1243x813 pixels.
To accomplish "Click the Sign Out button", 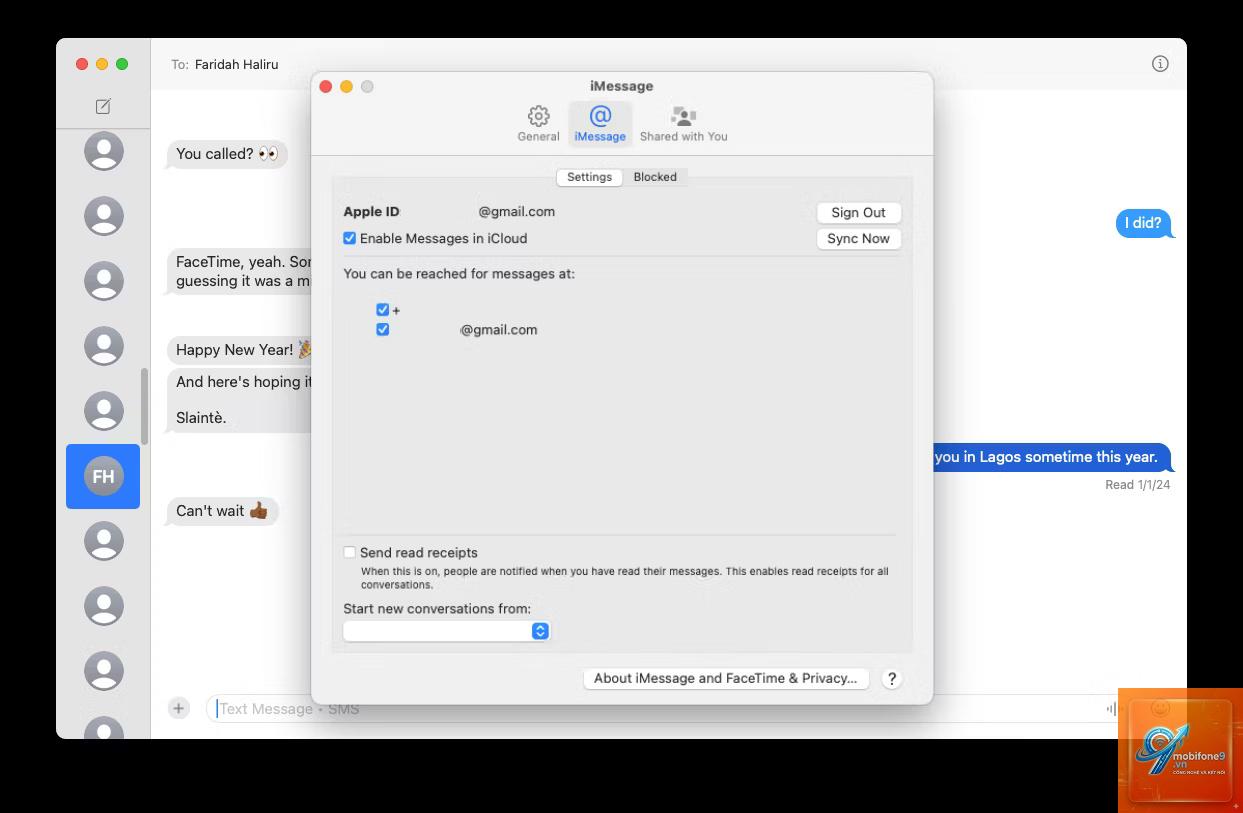I will (858, 212).
